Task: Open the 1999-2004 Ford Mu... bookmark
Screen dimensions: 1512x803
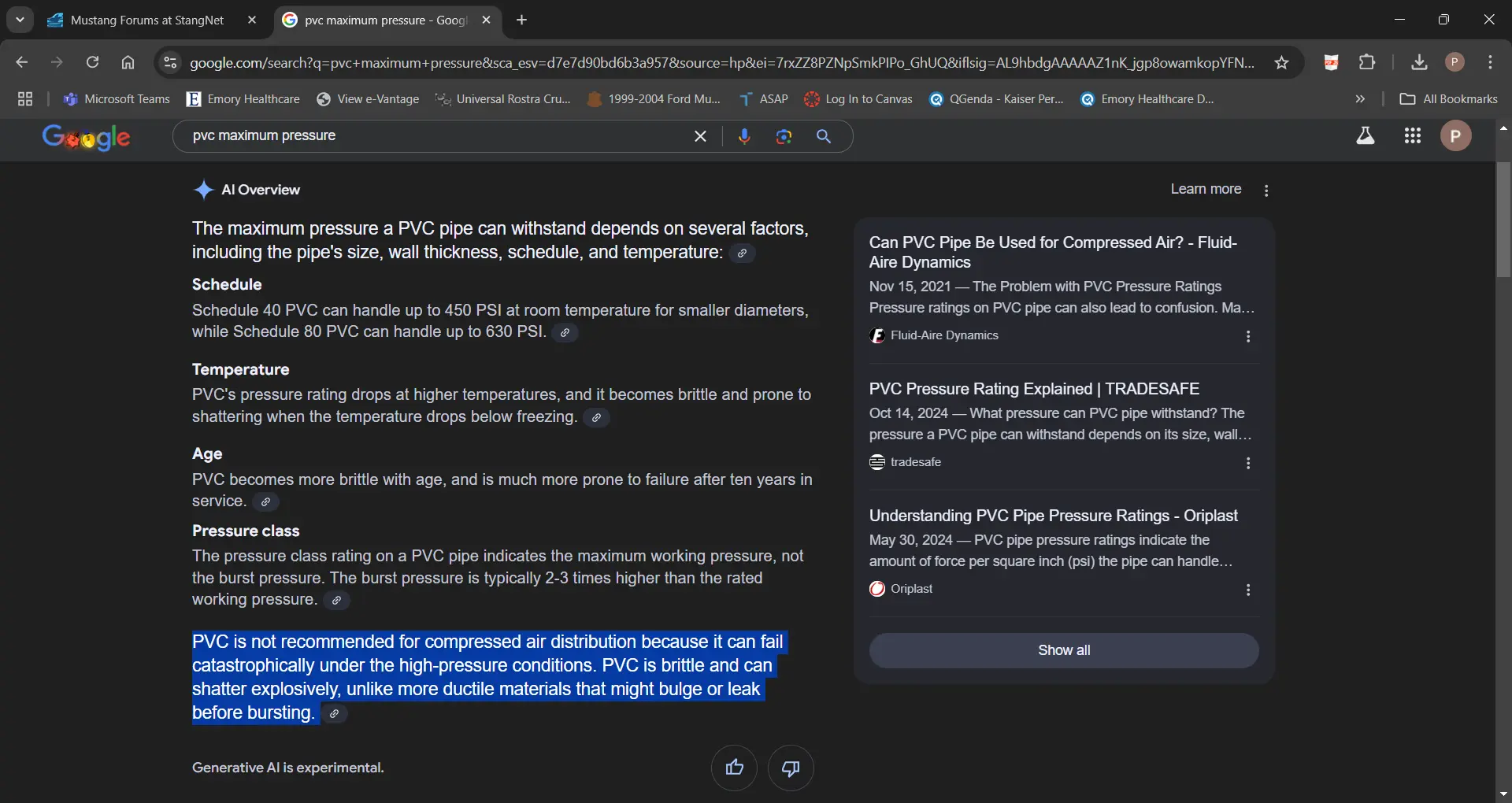Action: [x=654, y=98]
